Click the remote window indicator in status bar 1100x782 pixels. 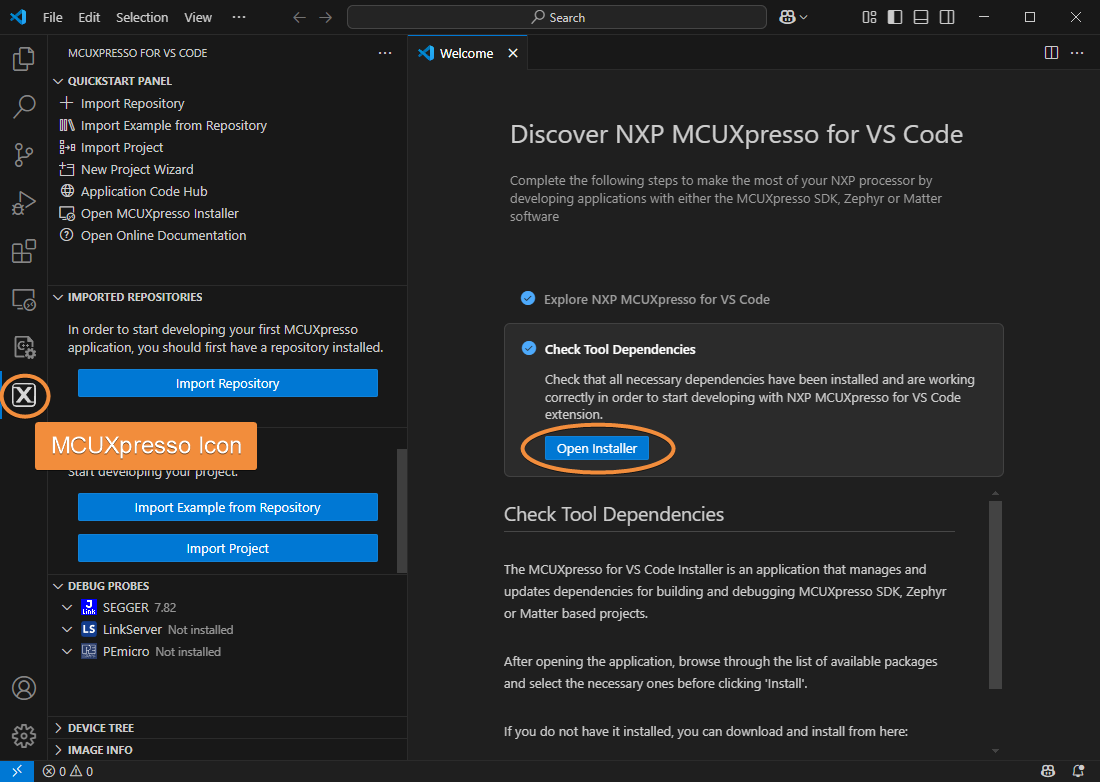point(17,771)
